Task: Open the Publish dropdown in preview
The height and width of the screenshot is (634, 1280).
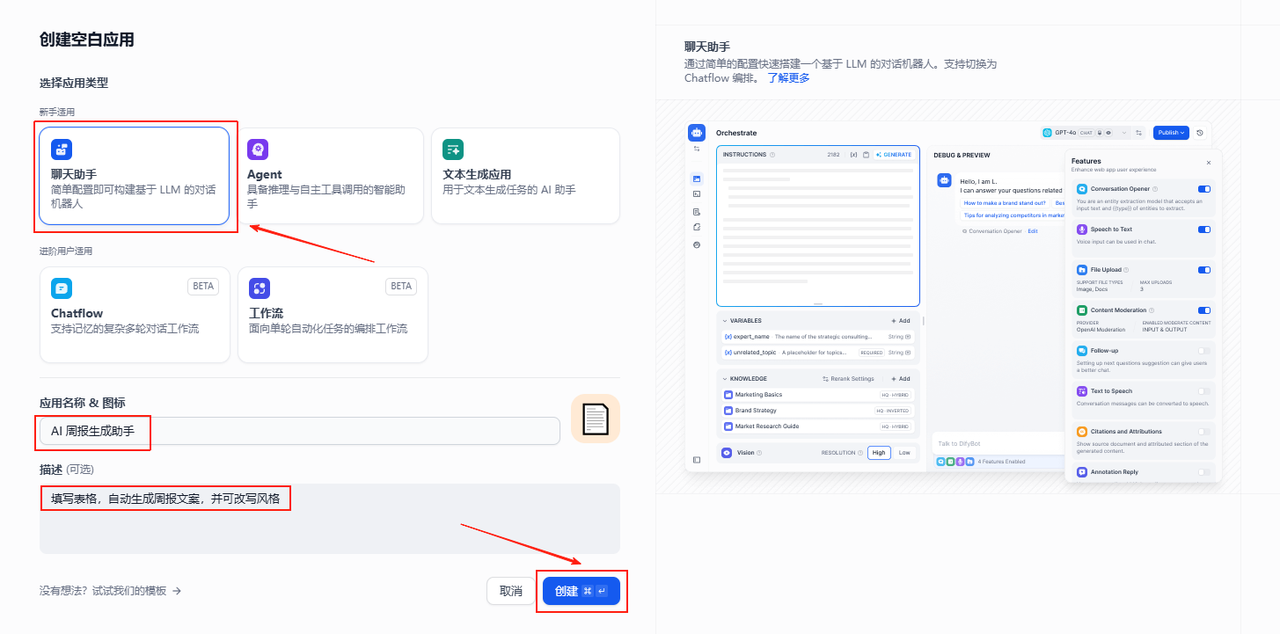Action: click(1169, 133)
